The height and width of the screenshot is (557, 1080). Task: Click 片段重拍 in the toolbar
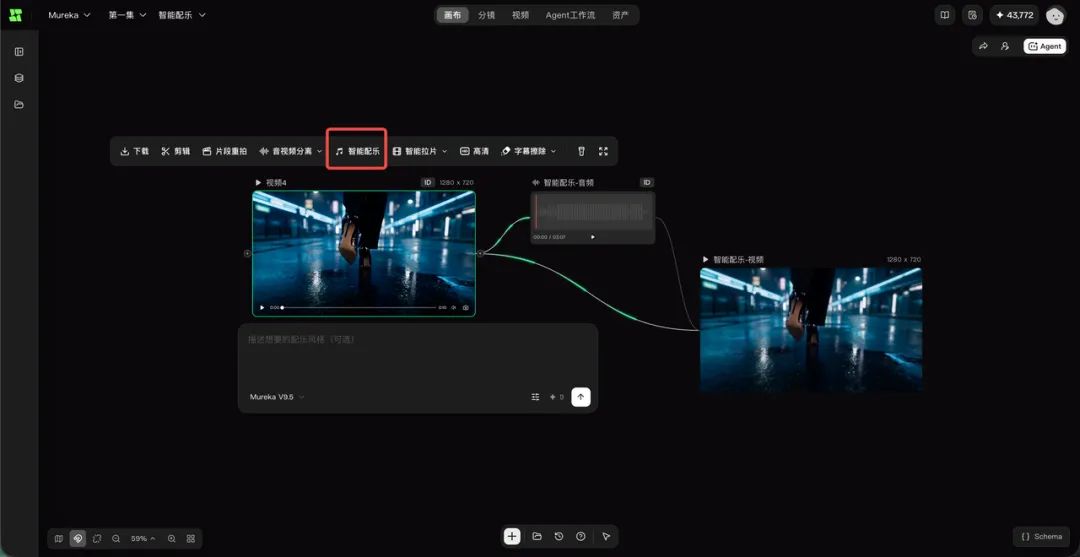tap(225, 151)
